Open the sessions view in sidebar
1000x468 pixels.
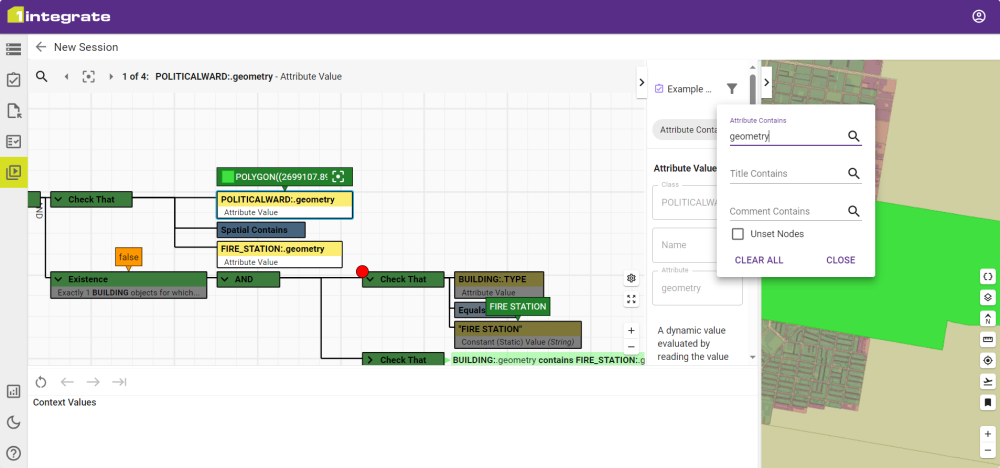point(14,172)
